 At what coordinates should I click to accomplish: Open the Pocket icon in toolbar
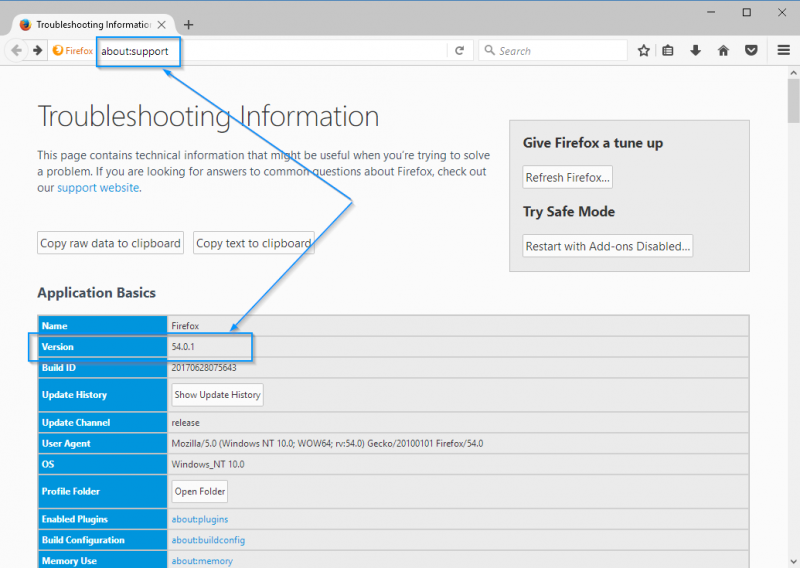pyautogui.click(x=751, y=51)
